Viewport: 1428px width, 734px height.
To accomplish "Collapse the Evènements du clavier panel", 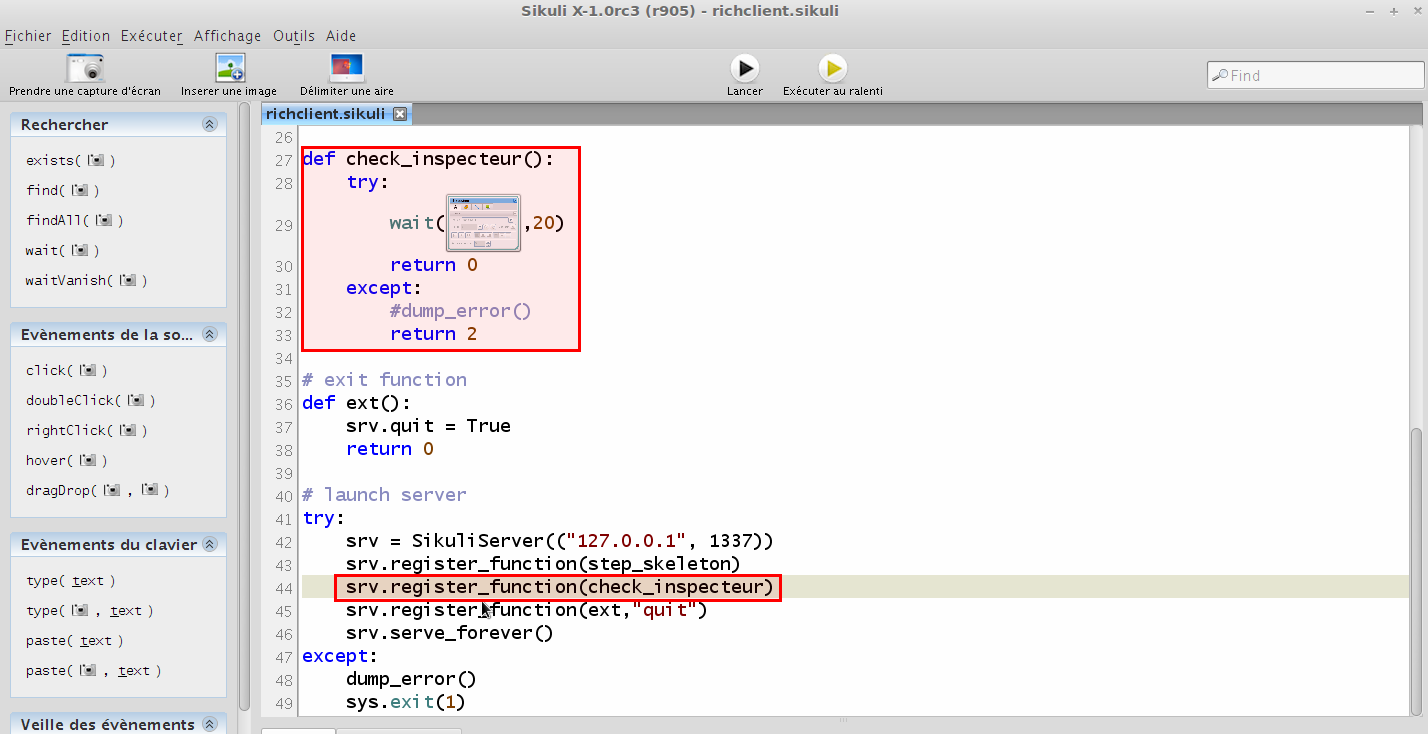I will [209, 545].
